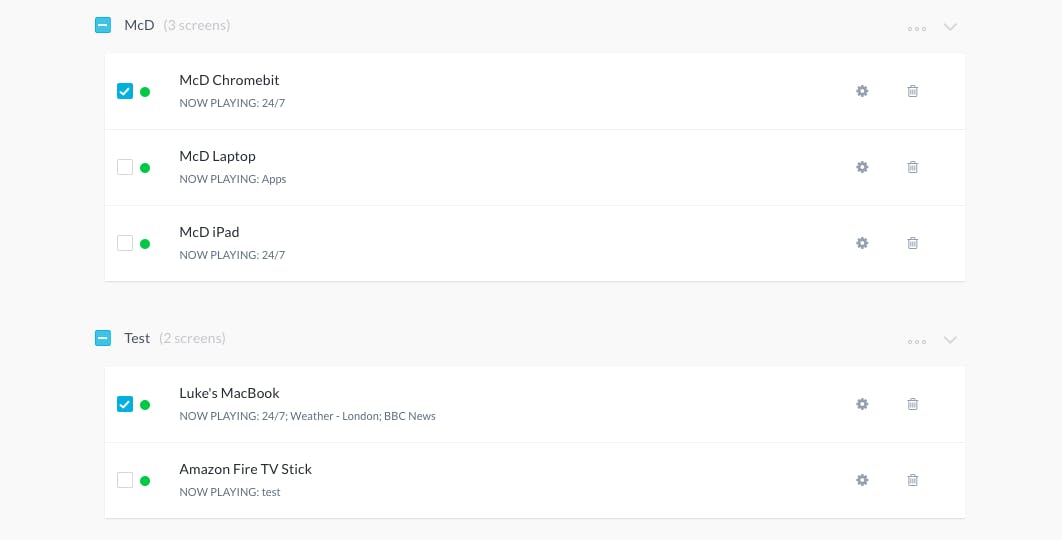Uncheck Luke's MacBook checkbox
Image resolution: width=1062 pixels, height=540 pixels.
click(x=125, y=404)
